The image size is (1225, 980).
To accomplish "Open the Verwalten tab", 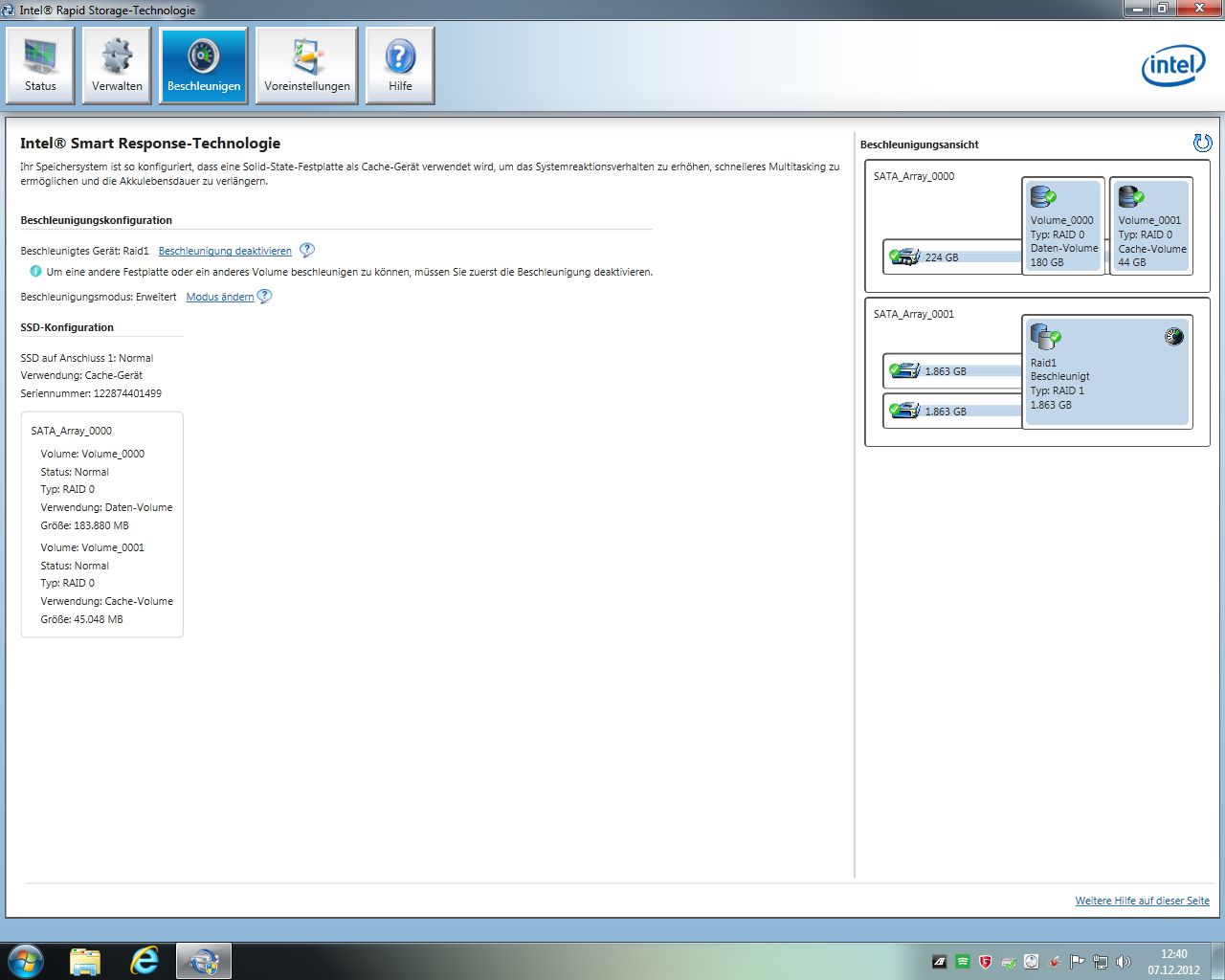I will click(117, 65).
